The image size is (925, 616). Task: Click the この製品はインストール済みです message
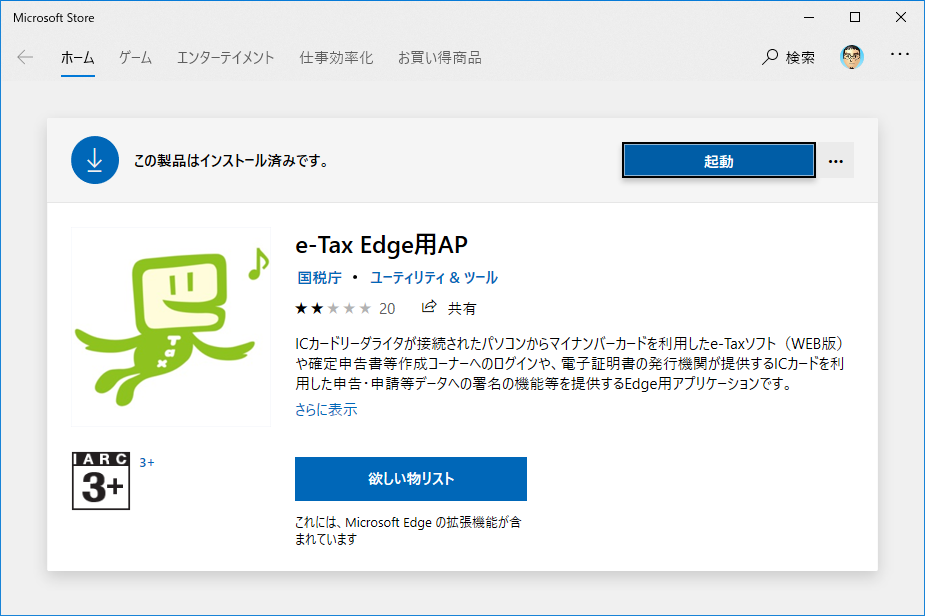(231, 160)
